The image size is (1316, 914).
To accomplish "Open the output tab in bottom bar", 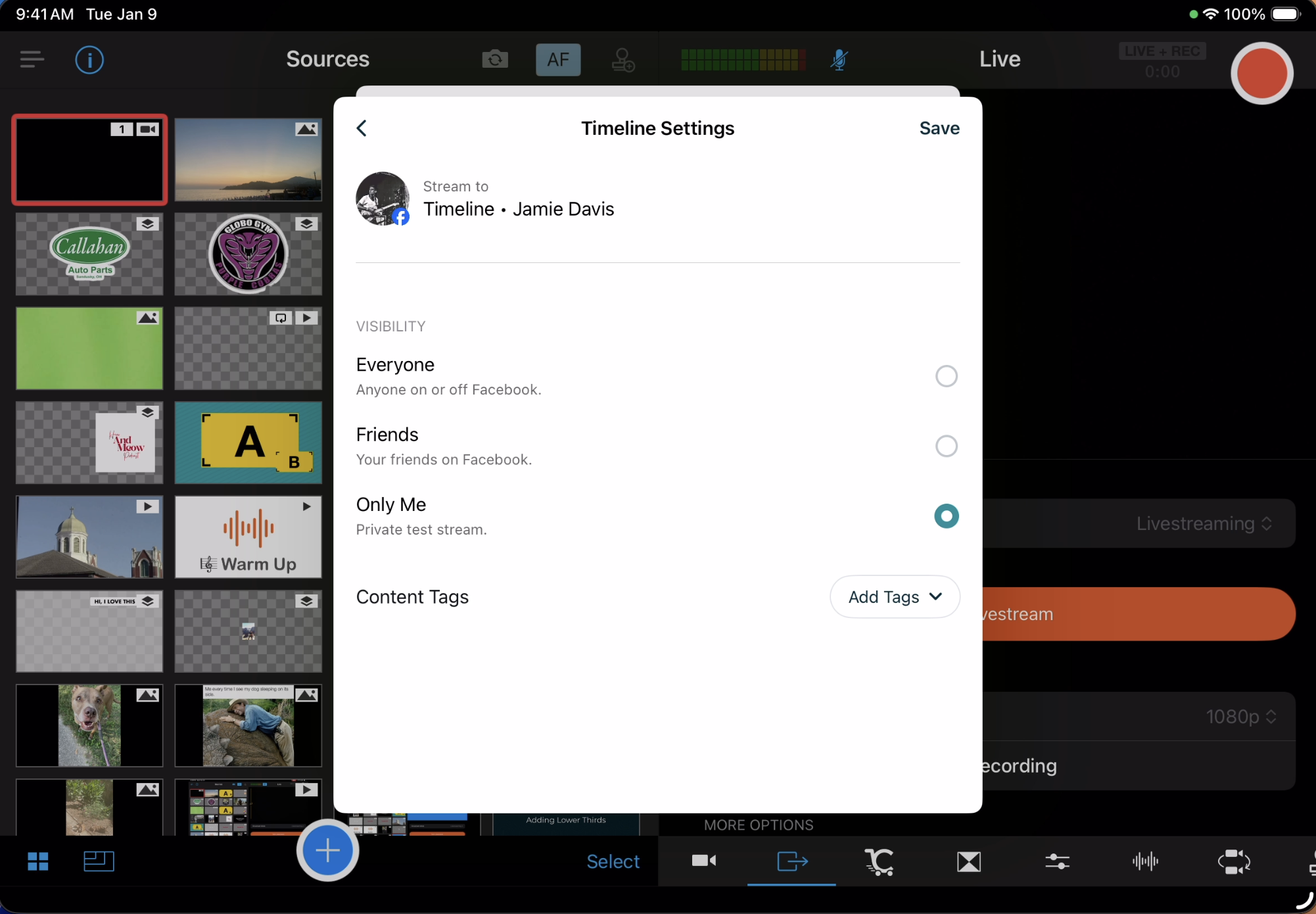I will pos(791,861).
